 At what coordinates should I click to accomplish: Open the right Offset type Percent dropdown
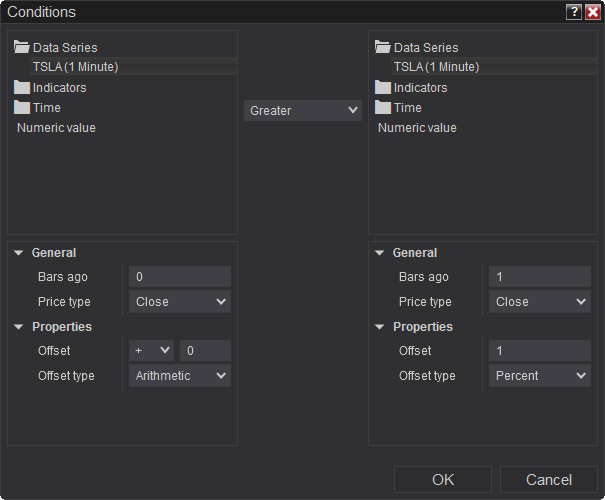pos(540,376)
